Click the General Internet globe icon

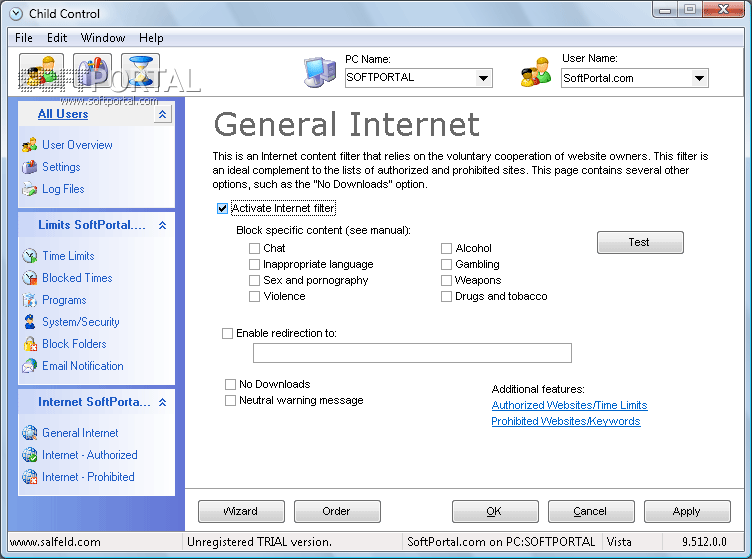pos(29,432)
